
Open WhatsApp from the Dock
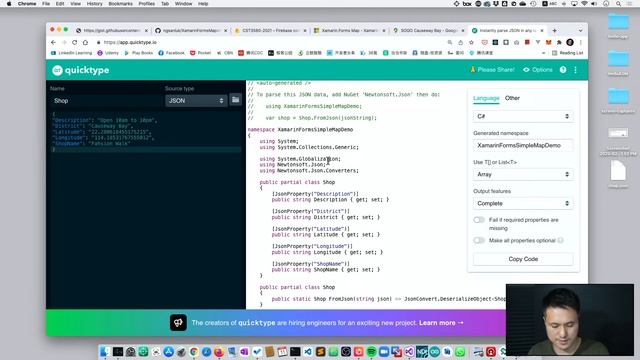[x=460, y=351]
